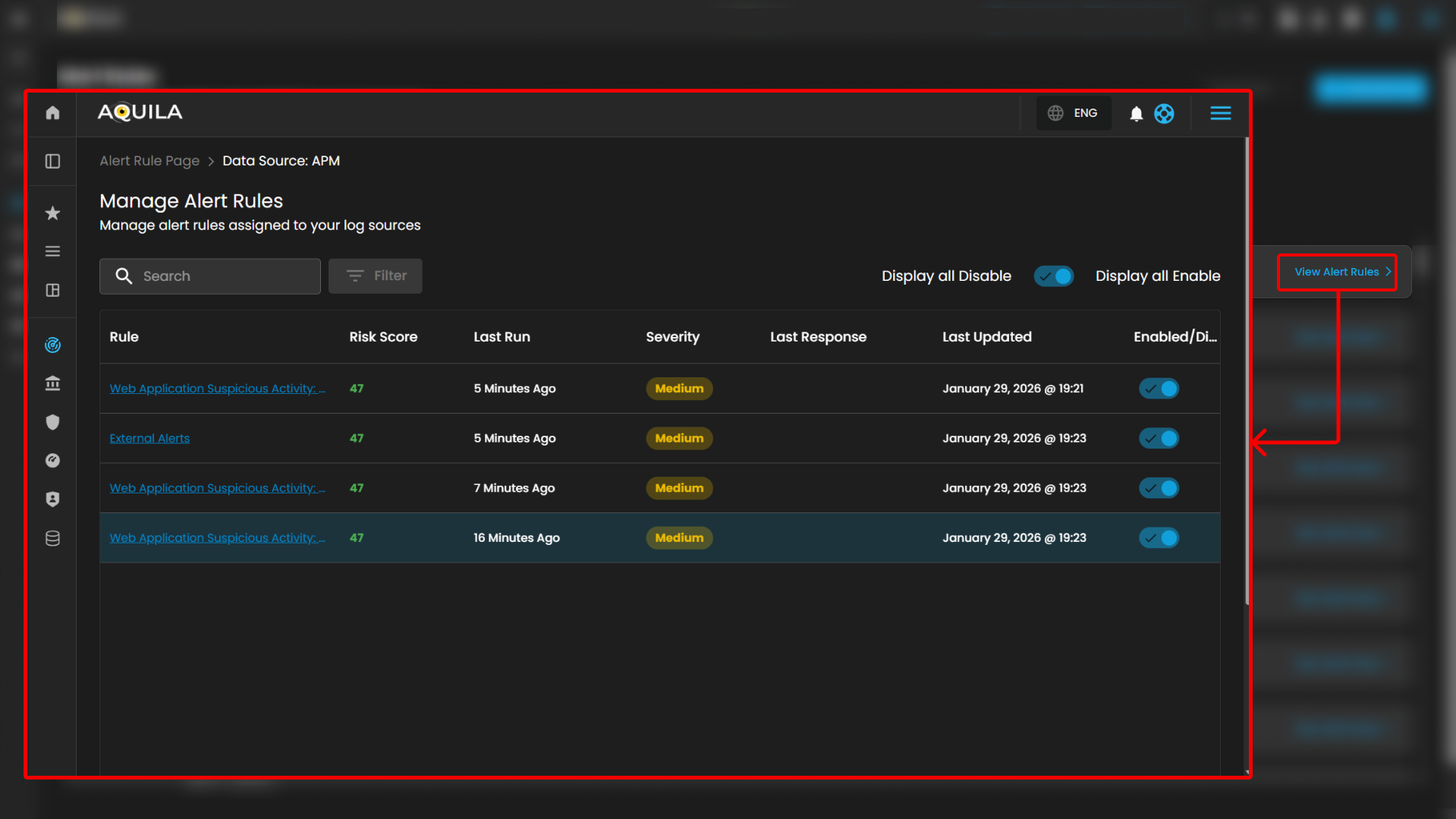
Task: Toggle the sidebar panel layout icon
Action: point(52,161)
